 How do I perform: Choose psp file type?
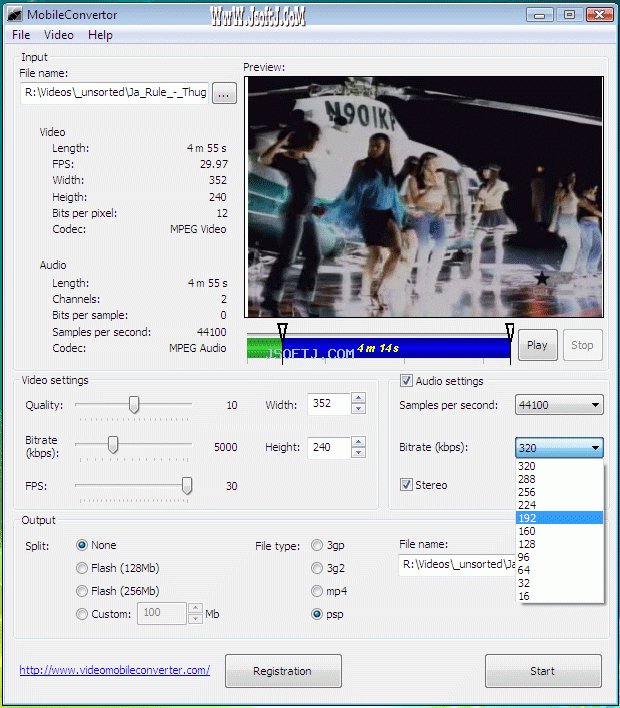tap(317, 614)
